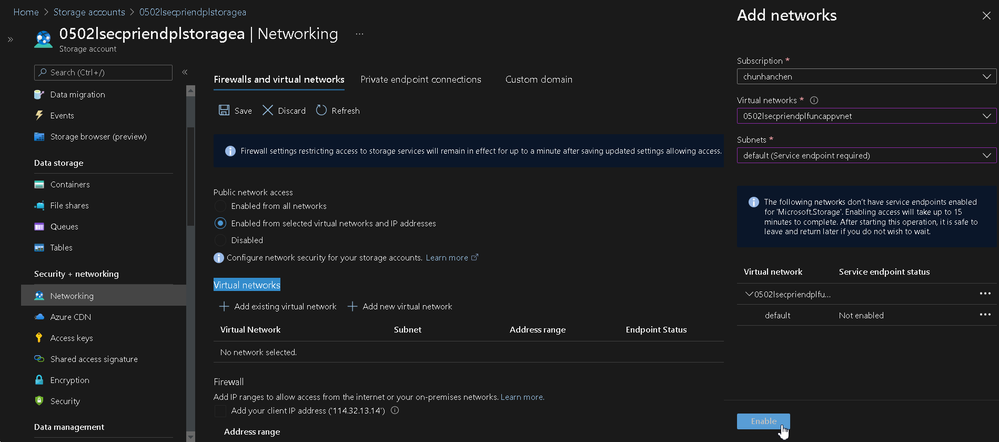Click the storage account resource icon
Screen dimensions: 999x442
coord(43,38)
